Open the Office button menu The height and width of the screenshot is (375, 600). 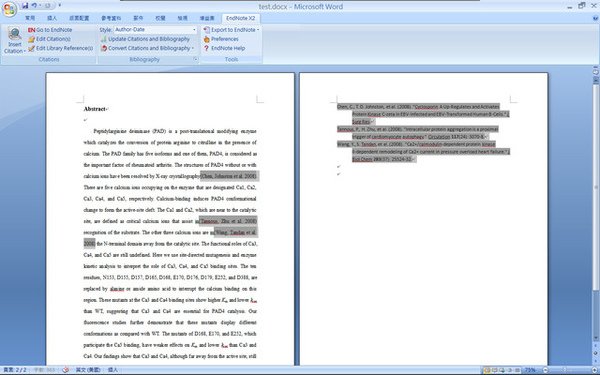click(x=9, y=9)
